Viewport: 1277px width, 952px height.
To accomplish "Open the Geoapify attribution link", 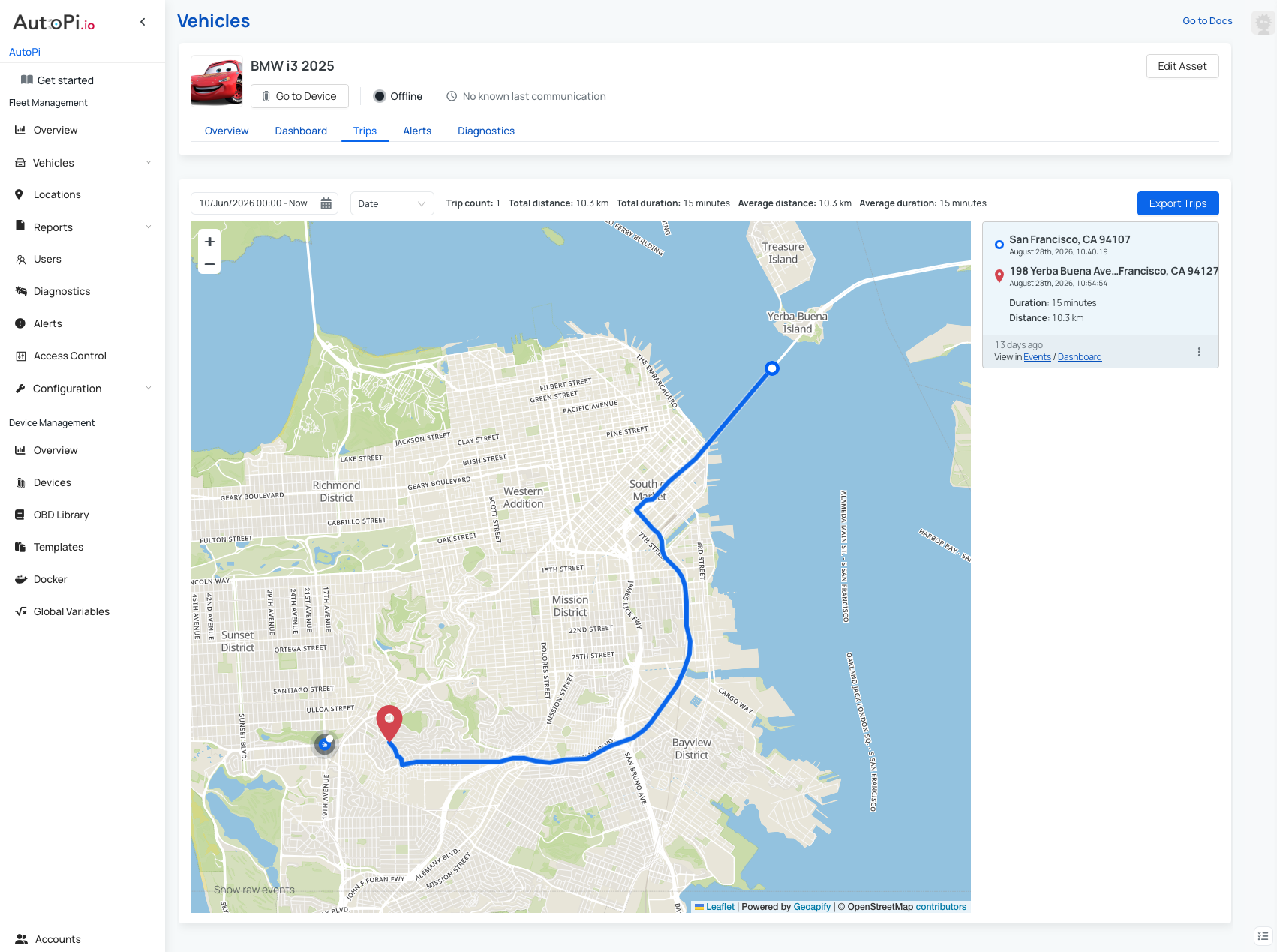I will (x=812, y=907).
